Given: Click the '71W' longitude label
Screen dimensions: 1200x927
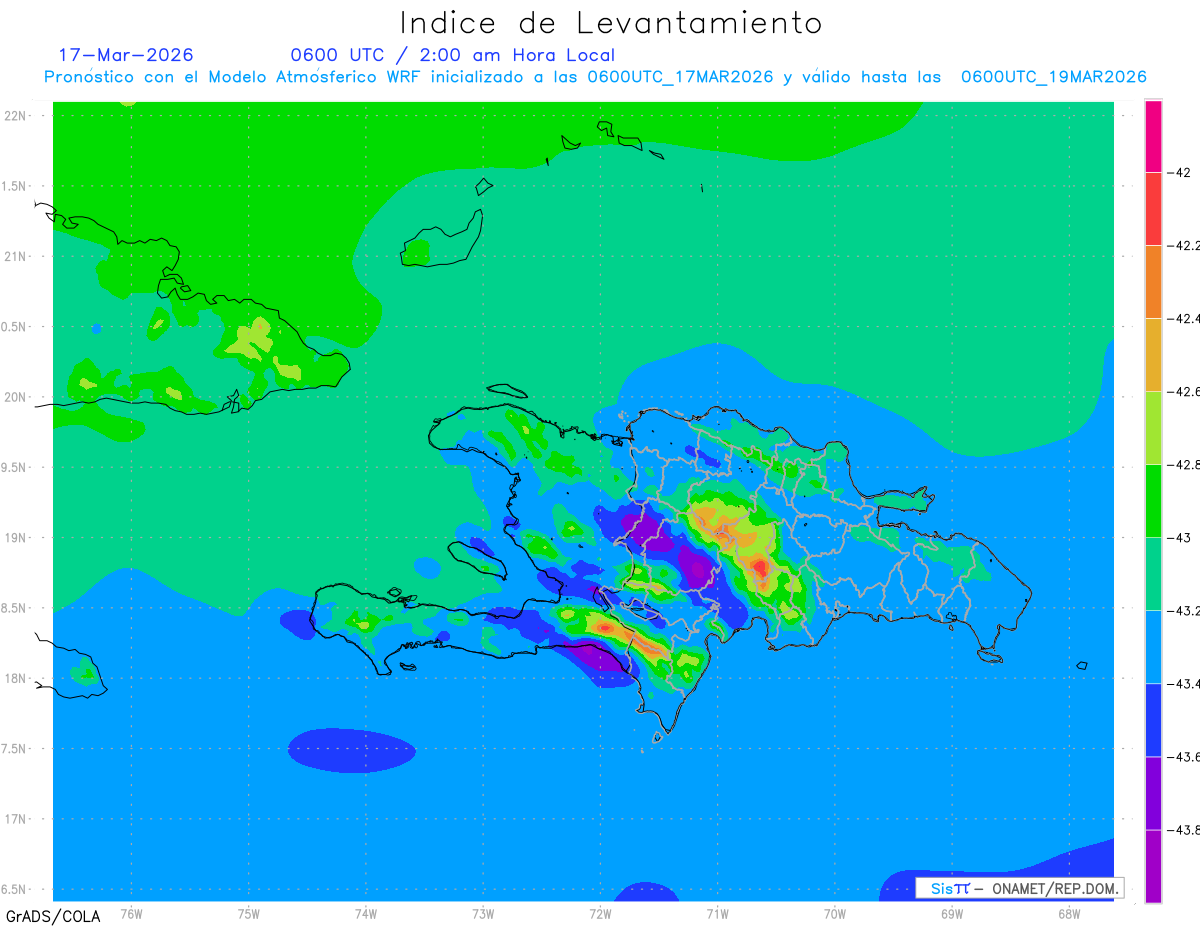Looking at the screenshot, I should [717, 913].
